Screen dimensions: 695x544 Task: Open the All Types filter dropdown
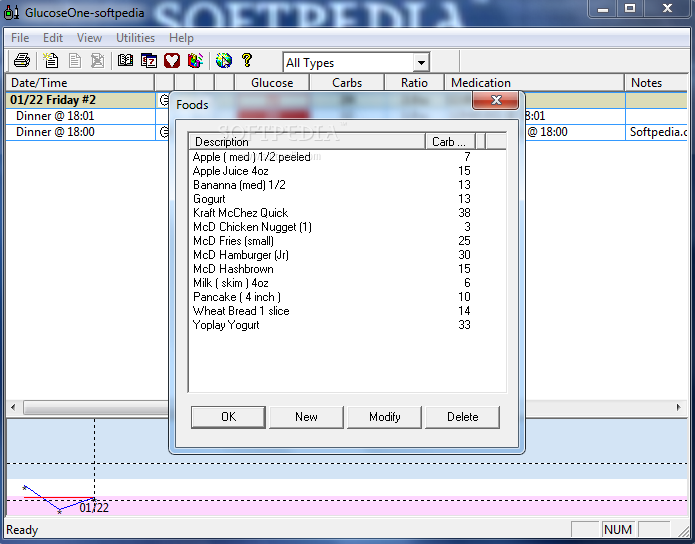pyautogui.click(x=421, y=63)
